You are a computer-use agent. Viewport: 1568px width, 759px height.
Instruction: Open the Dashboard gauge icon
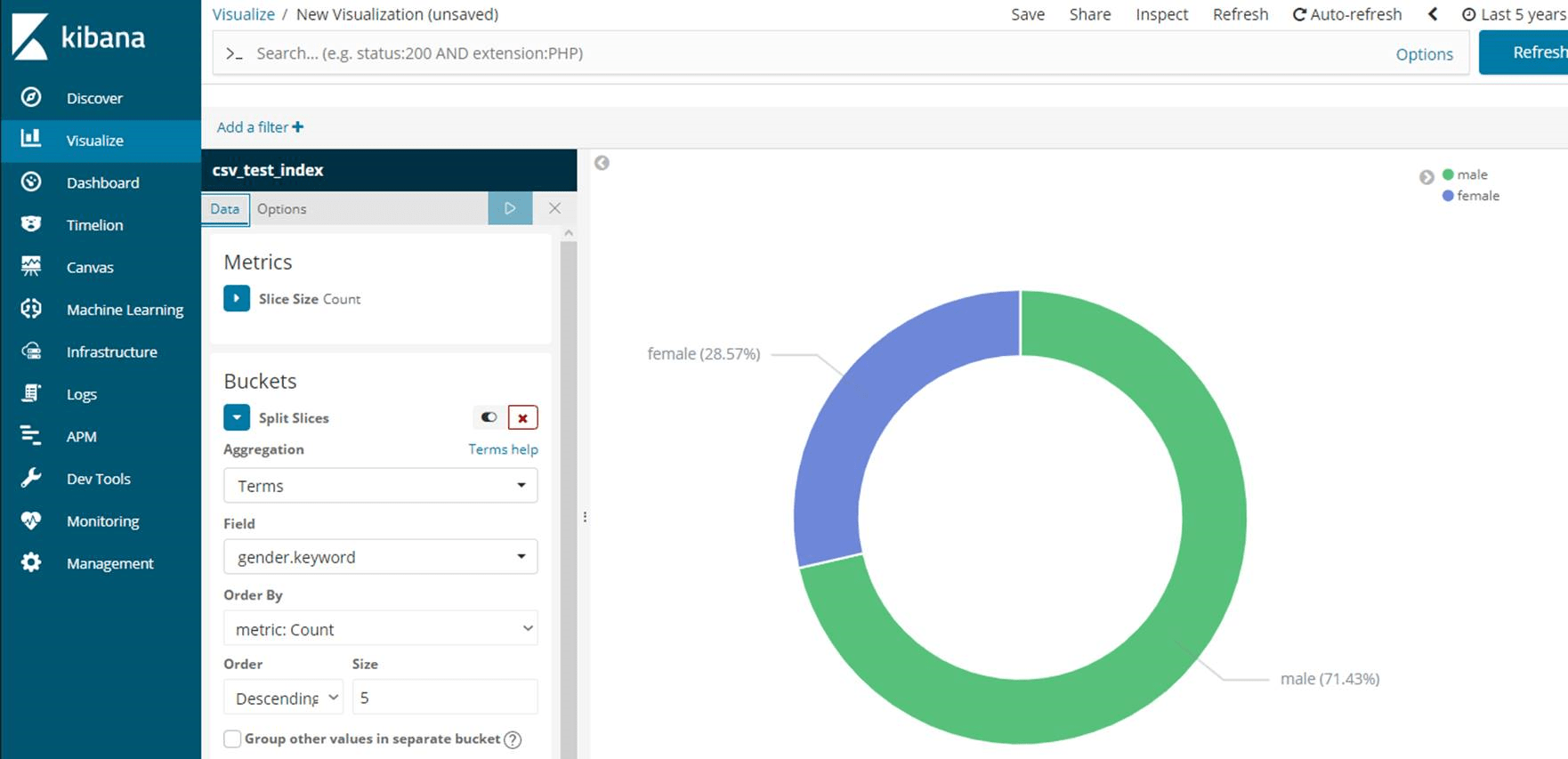(x=31, y=182)
